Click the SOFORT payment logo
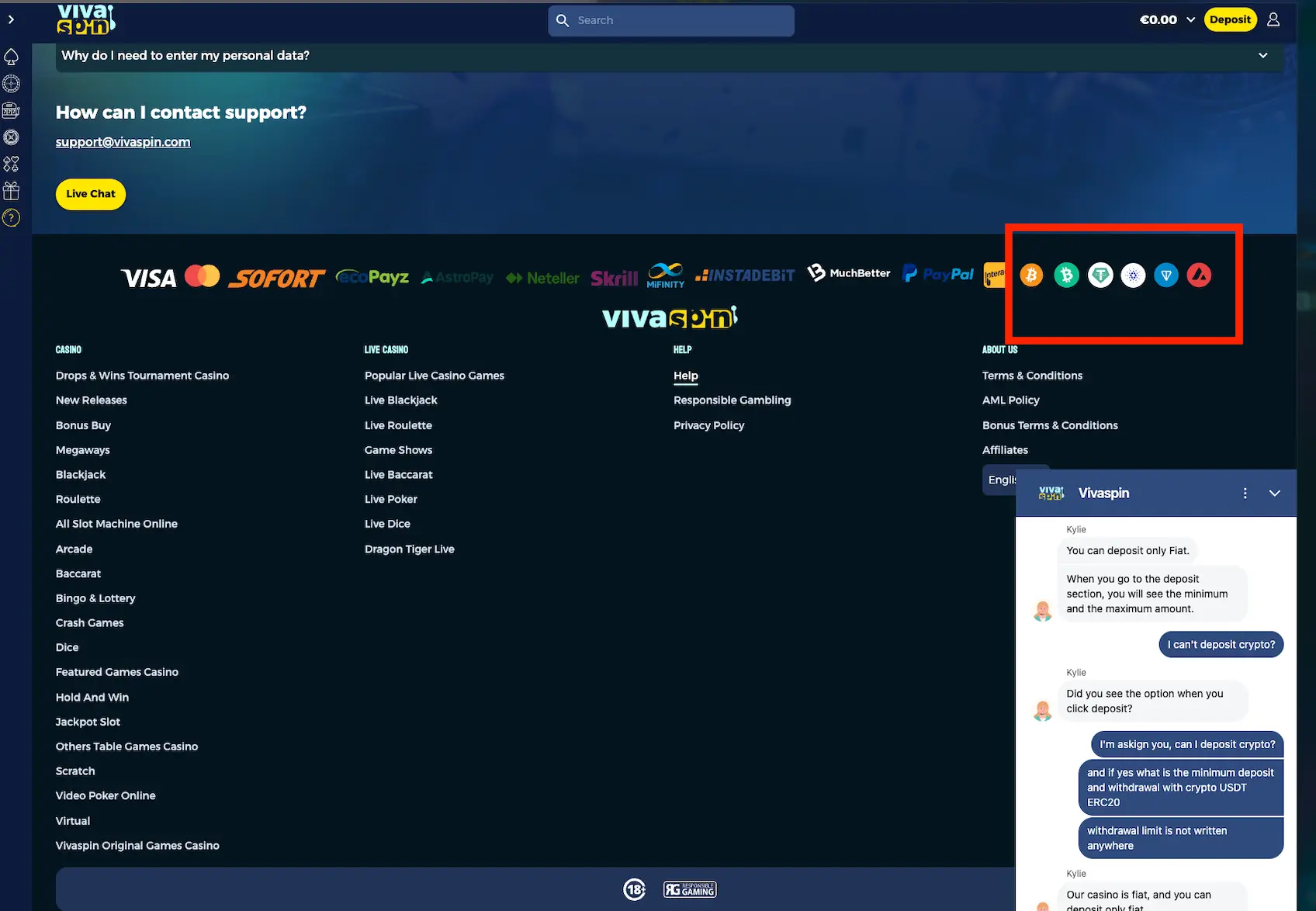1316x911 pixels. (x=277, y=278)
